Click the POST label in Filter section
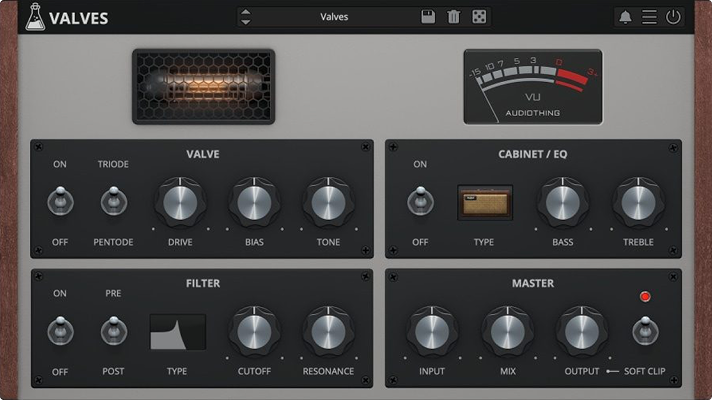Screen dimensions: 712x400 [x=113, y=371]
